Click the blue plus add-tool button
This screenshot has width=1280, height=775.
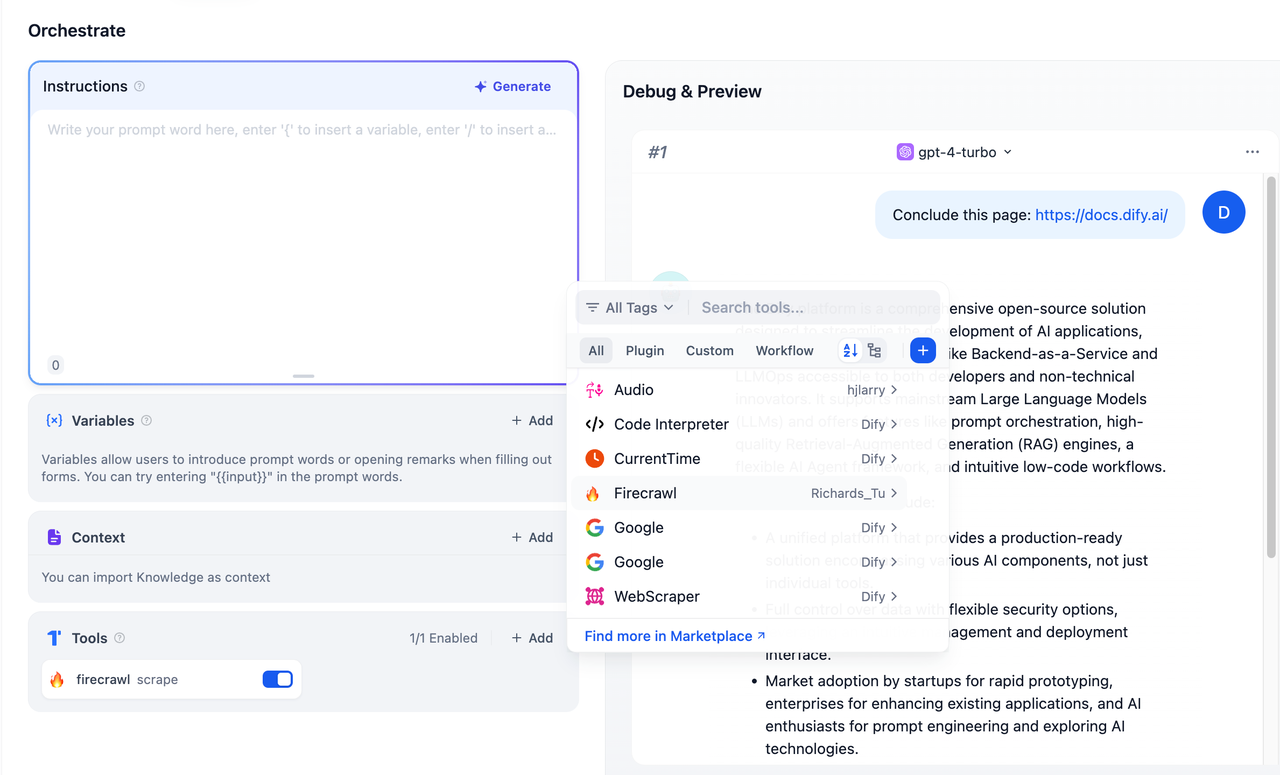coord(922,351)
